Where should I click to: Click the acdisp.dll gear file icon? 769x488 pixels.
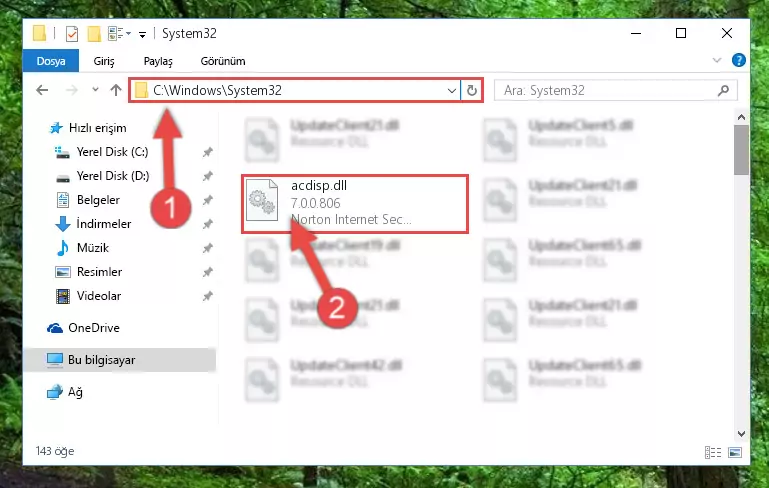click(x=261, y=201)
